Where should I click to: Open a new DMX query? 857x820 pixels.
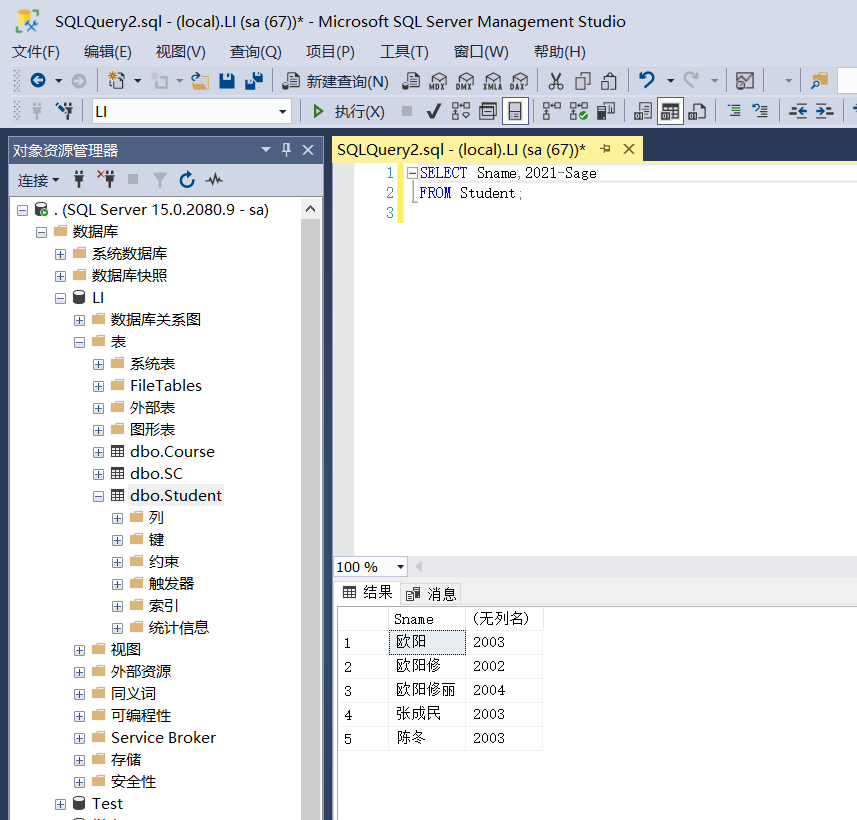pyautogui.click(x=465, y=81)
